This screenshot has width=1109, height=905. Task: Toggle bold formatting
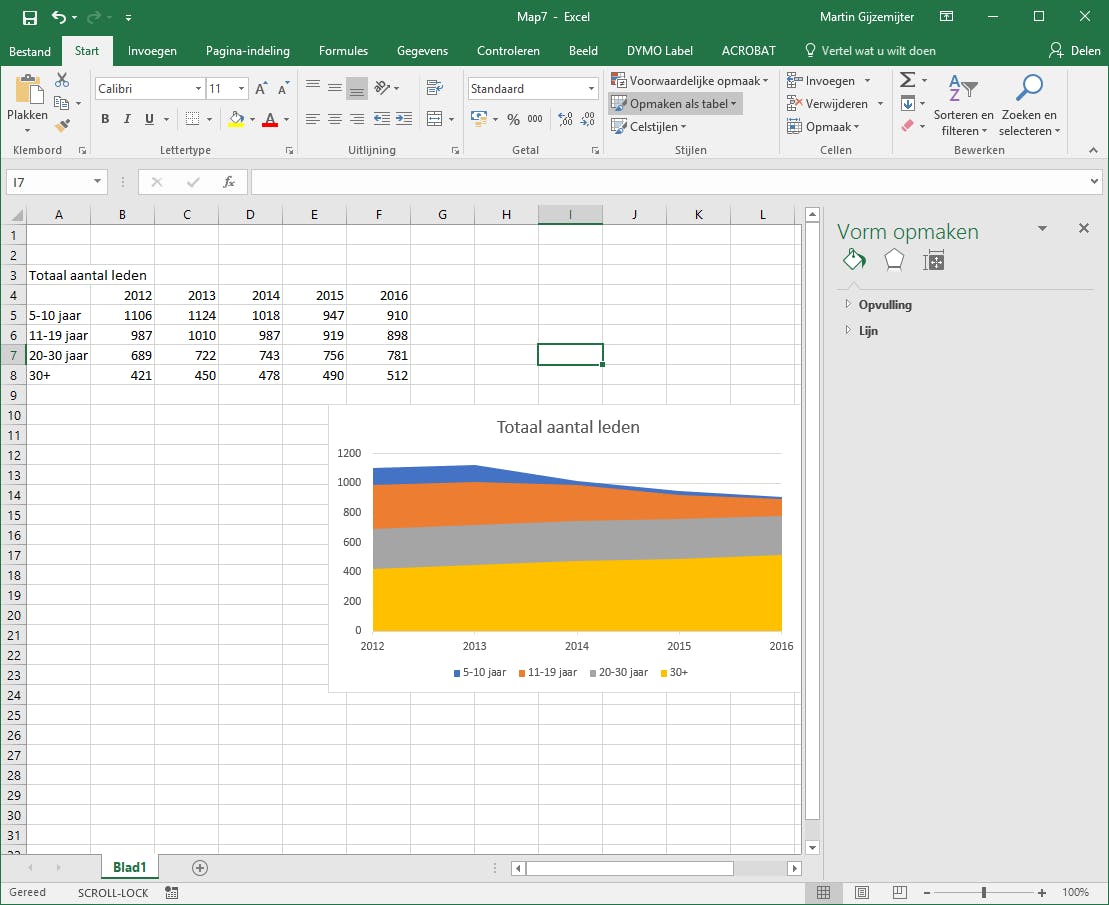click(x=105, y=119)
